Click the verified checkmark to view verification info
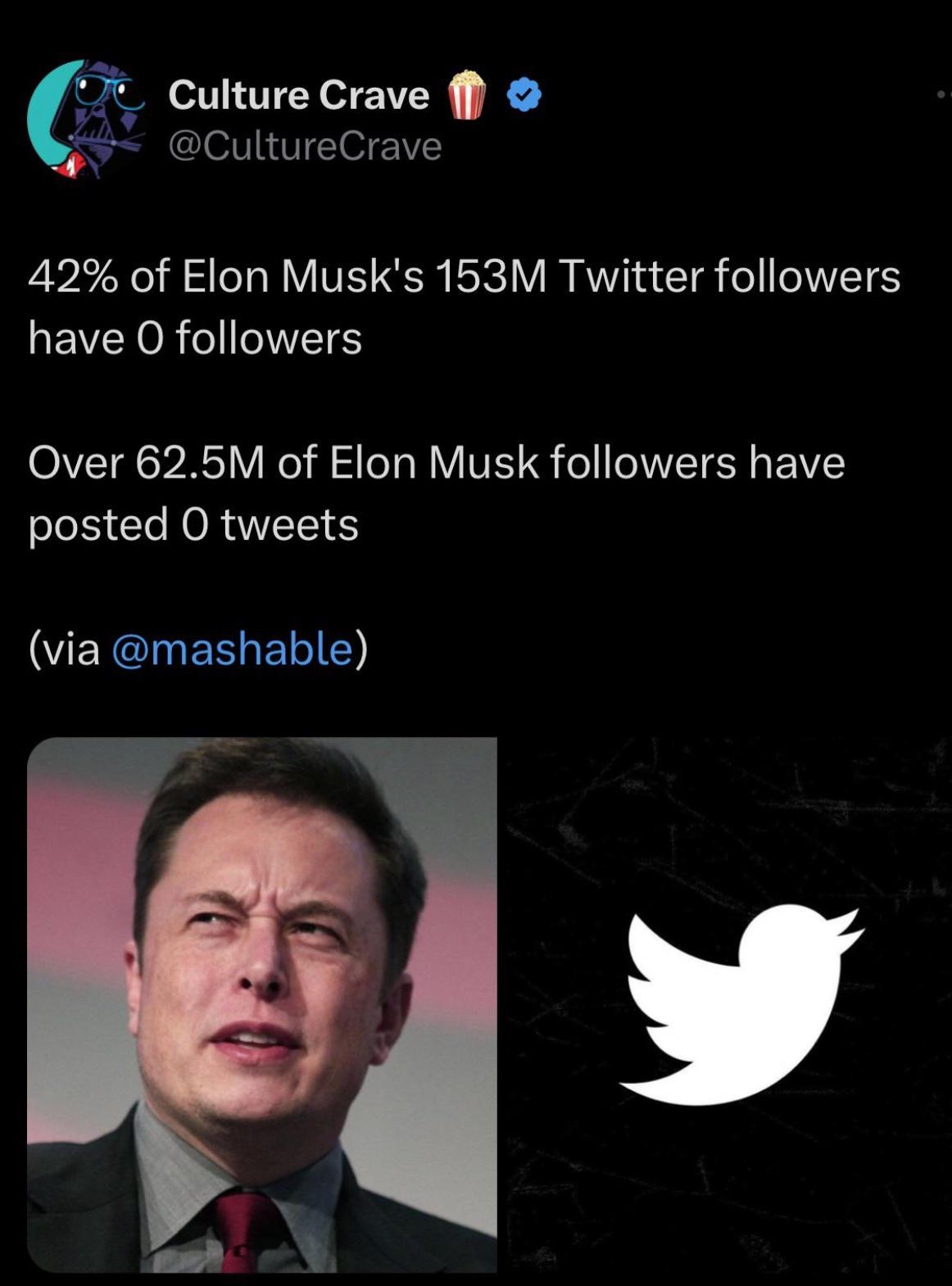This screenshot has width=952, height=1286. [523, 96]
